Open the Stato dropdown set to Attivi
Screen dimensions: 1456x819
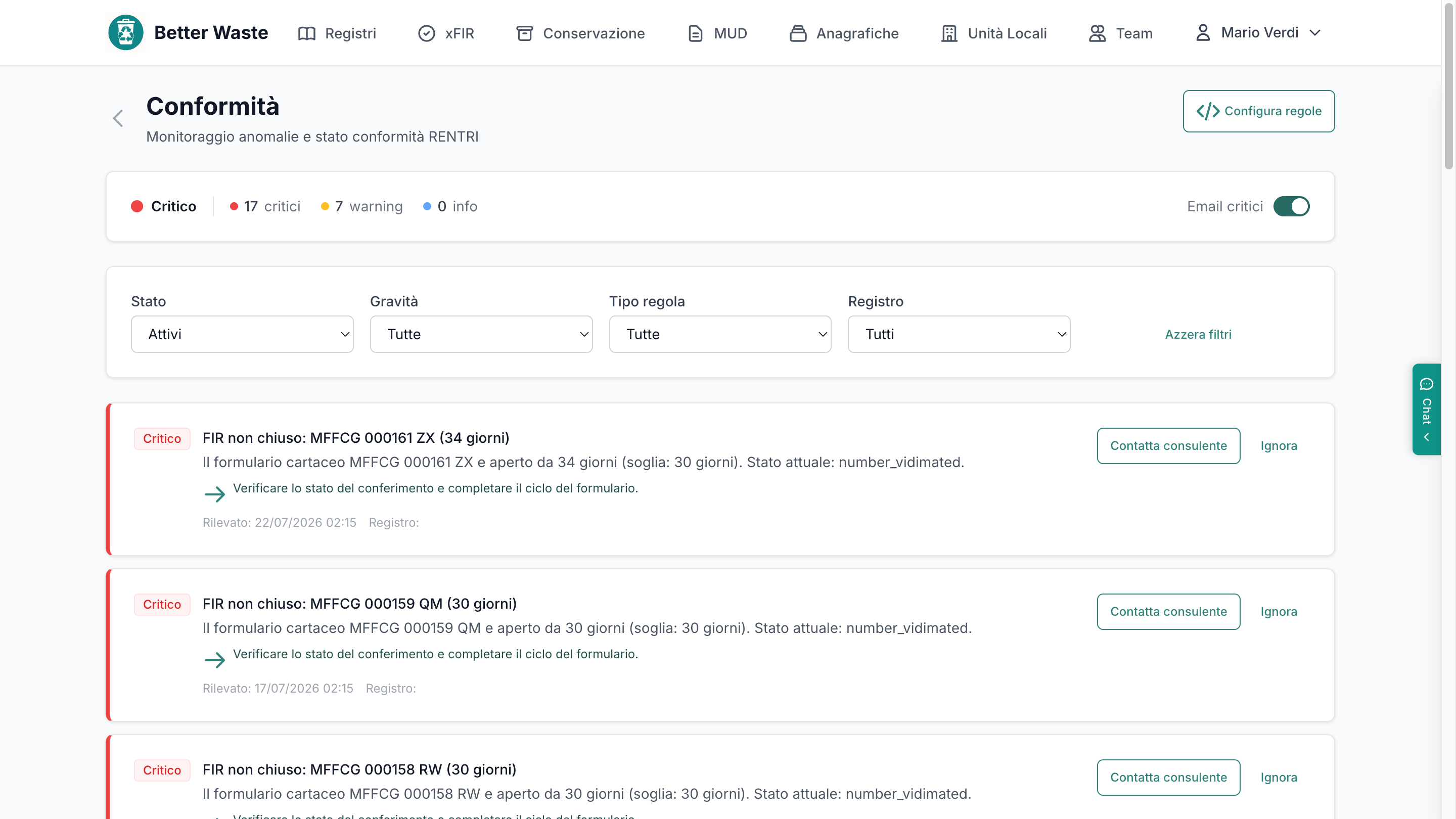[x=242, y=334]
